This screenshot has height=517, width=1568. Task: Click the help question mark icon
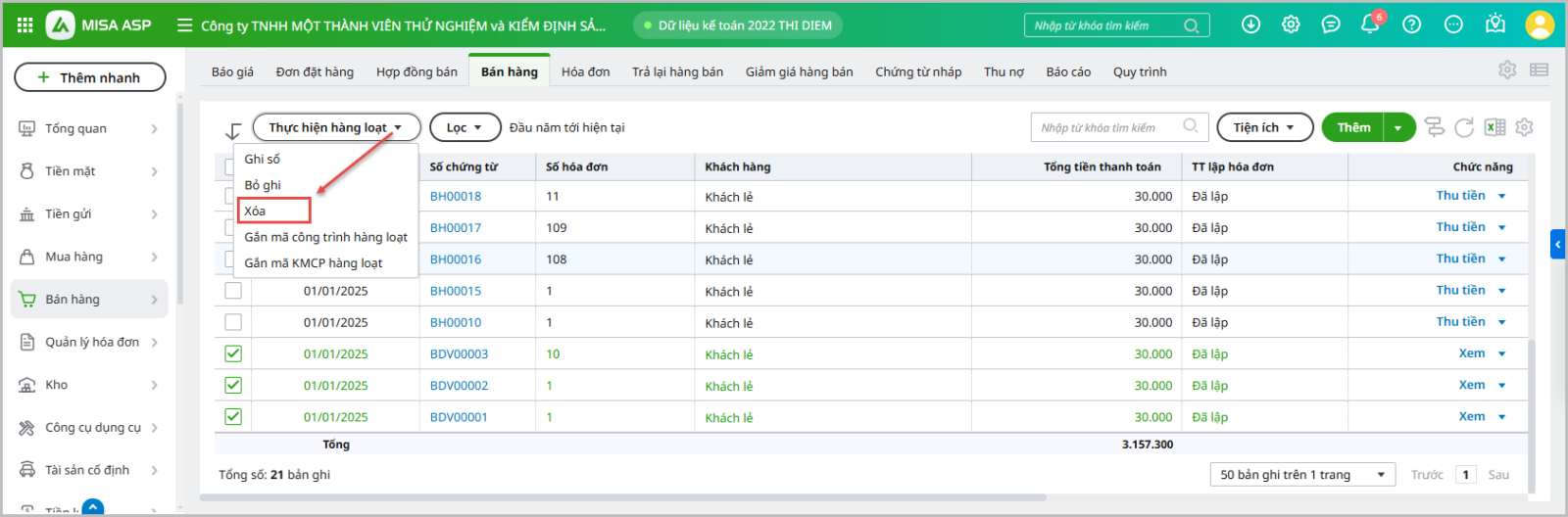tap(1411, 24)
